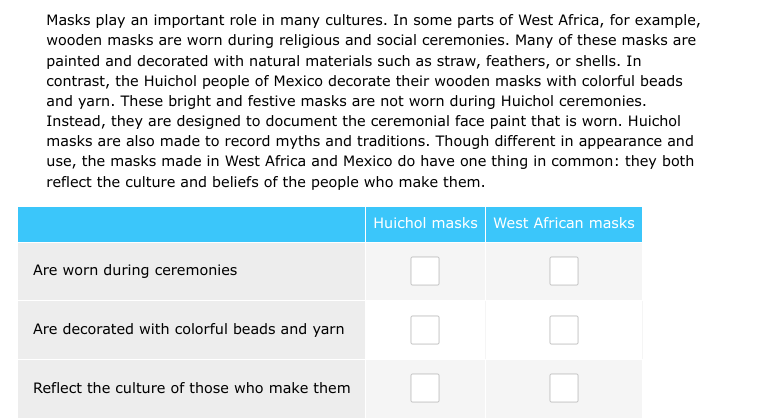Click 'Are decorated with colorful beads and yarn' label
The image size is (767, 420).
pos(188,329)
